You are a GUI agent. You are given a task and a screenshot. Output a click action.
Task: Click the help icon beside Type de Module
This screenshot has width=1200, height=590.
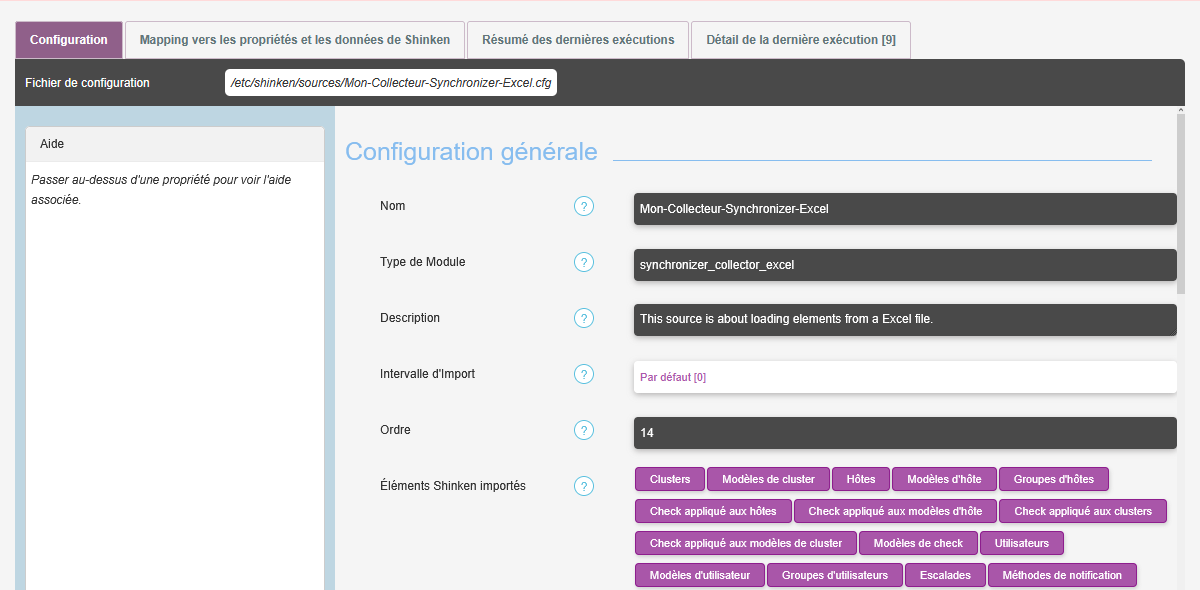coord(584,262)
